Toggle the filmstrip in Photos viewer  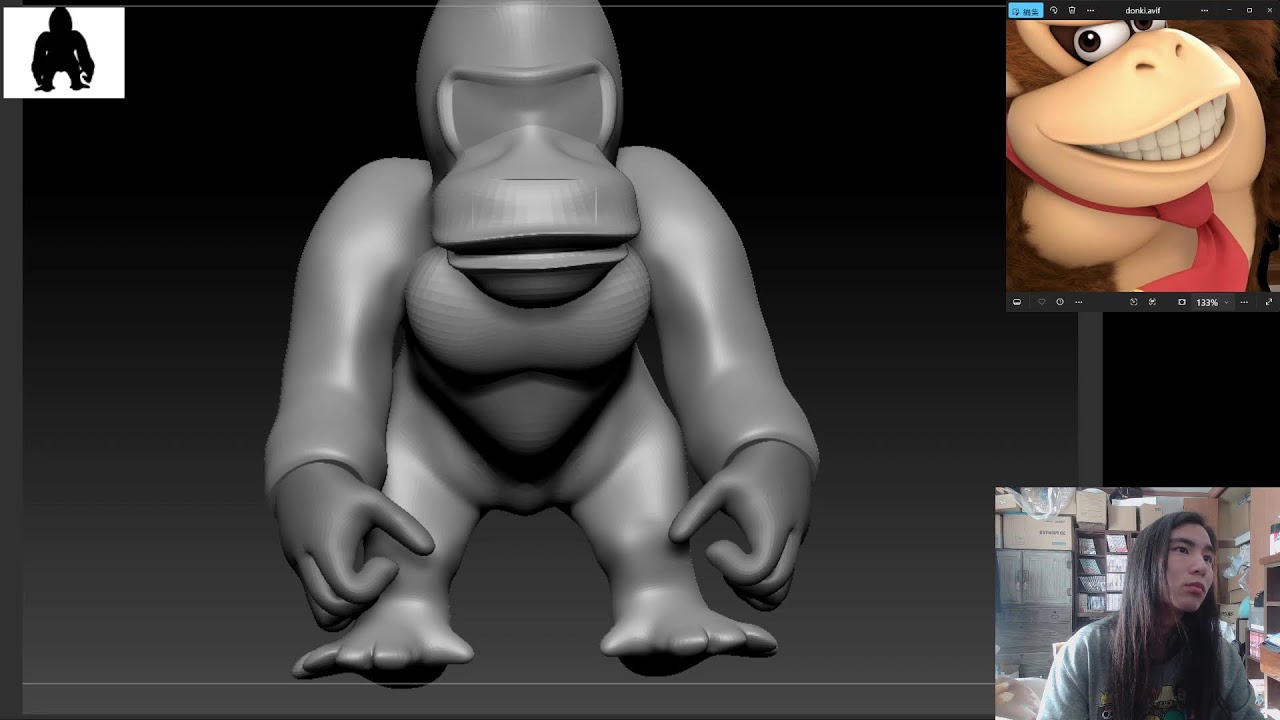pos(1017,302)
